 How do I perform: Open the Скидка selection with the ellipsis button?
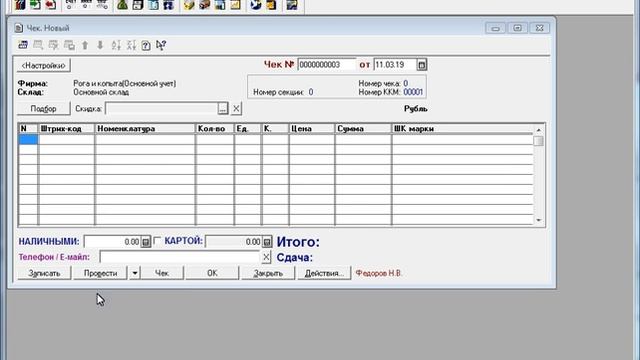point(222,109)
